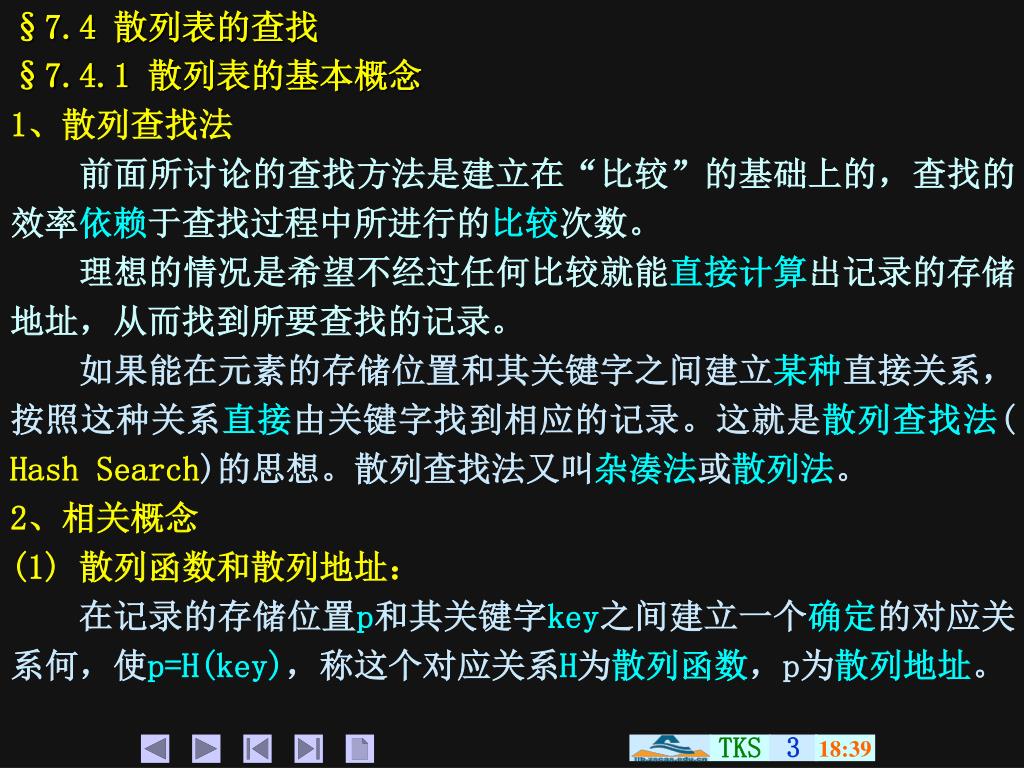1024x768 pixels.
Task: Click the cyan term '散列查找法' before the parenthesis
Action: point(909,419)
